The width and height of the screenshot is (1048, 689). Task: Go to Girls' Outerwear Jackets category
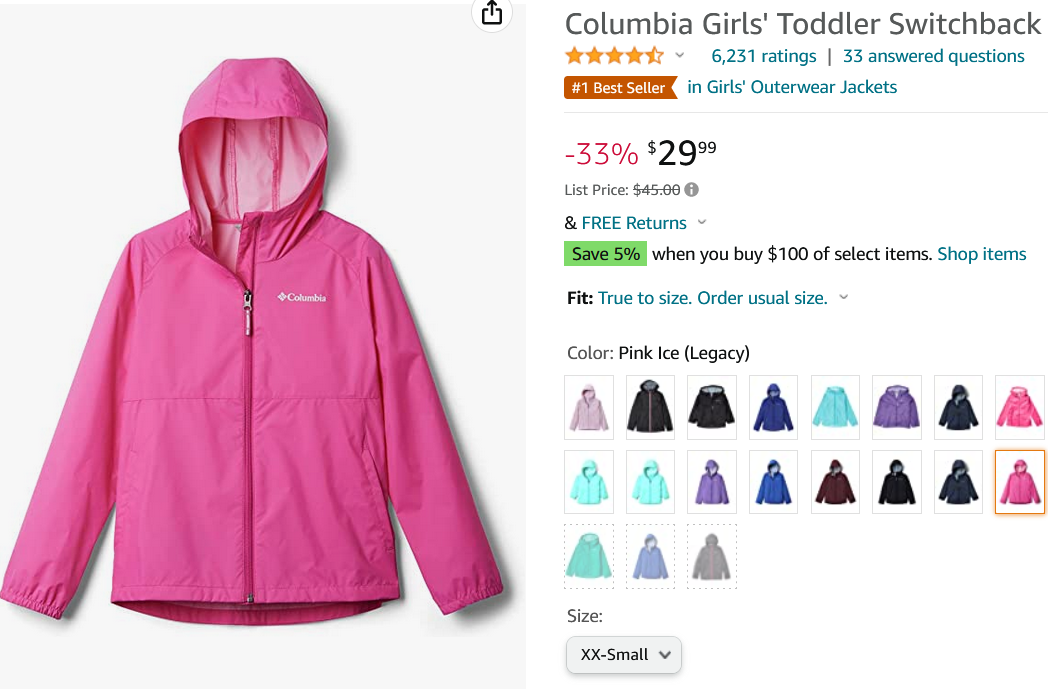coord(792,87)
